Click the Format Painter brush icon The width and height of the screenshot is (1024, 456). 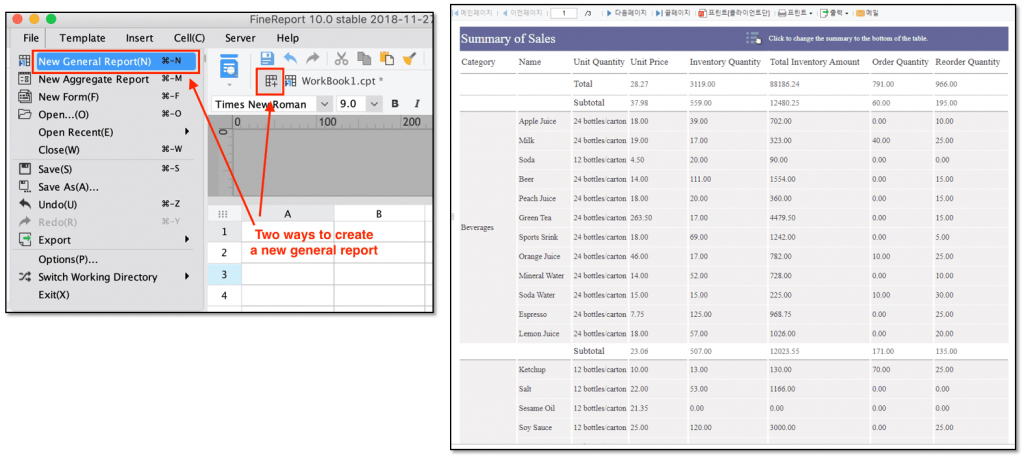point(409,58)
